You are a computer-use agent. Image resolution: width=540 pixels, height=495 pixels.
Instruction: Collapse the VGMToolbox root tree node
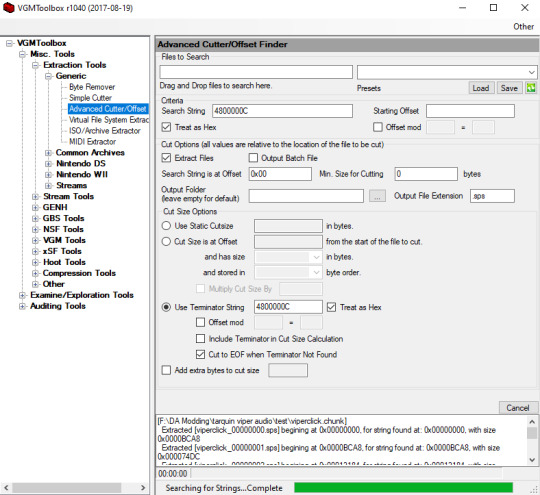pos(9,43)
